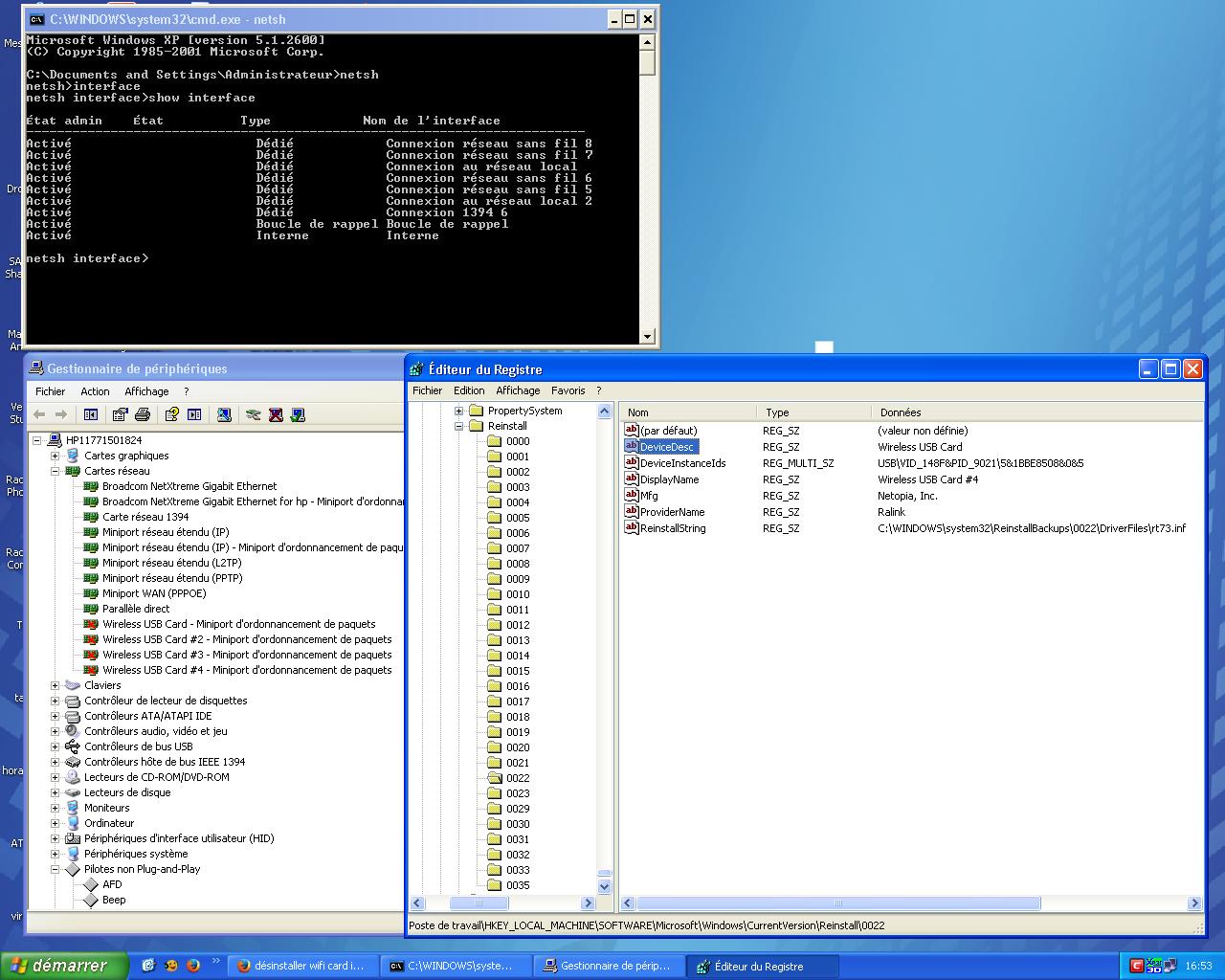
Task: Click the red X uninstall device icon
Action: pyautogui.click(x=276, y=414)
